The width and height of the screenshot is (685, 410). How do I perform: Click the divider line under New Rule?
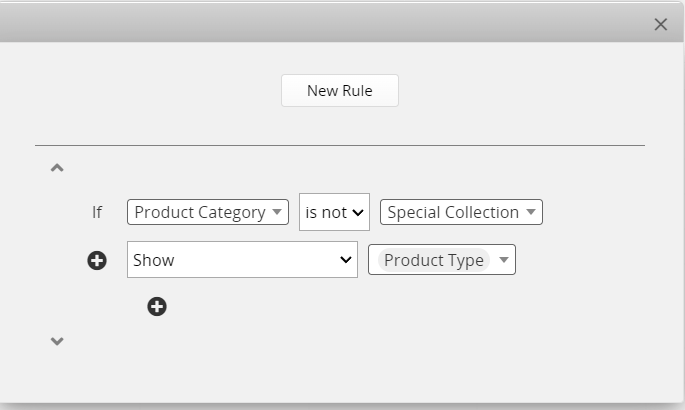[x=339, y=145]
